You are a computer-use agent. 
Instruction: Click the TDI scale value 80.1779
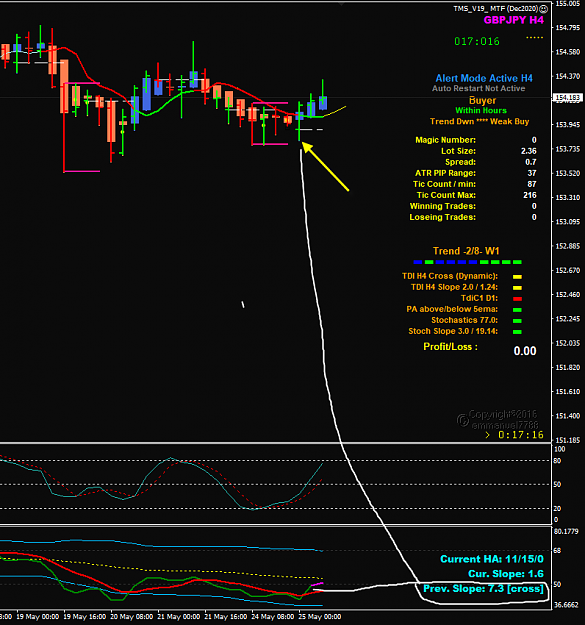coord(566,531)
